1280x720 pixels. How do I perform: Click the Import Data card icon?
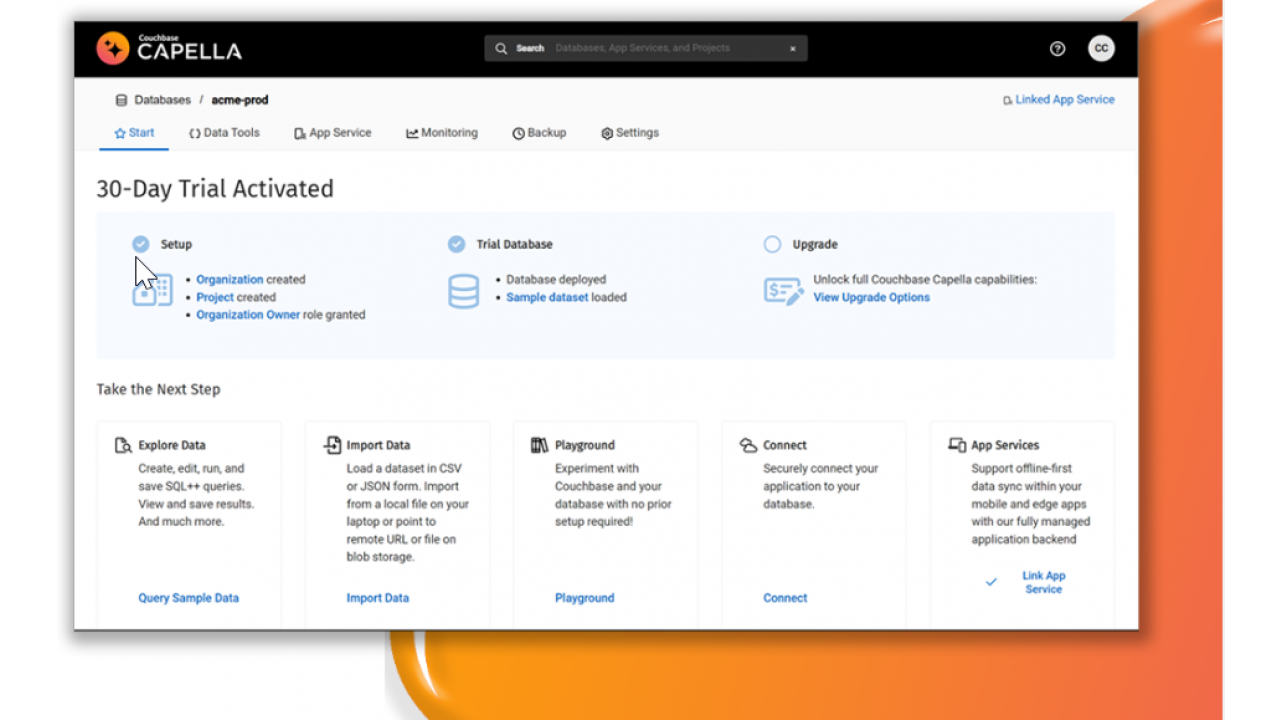(x=332, y=445)
